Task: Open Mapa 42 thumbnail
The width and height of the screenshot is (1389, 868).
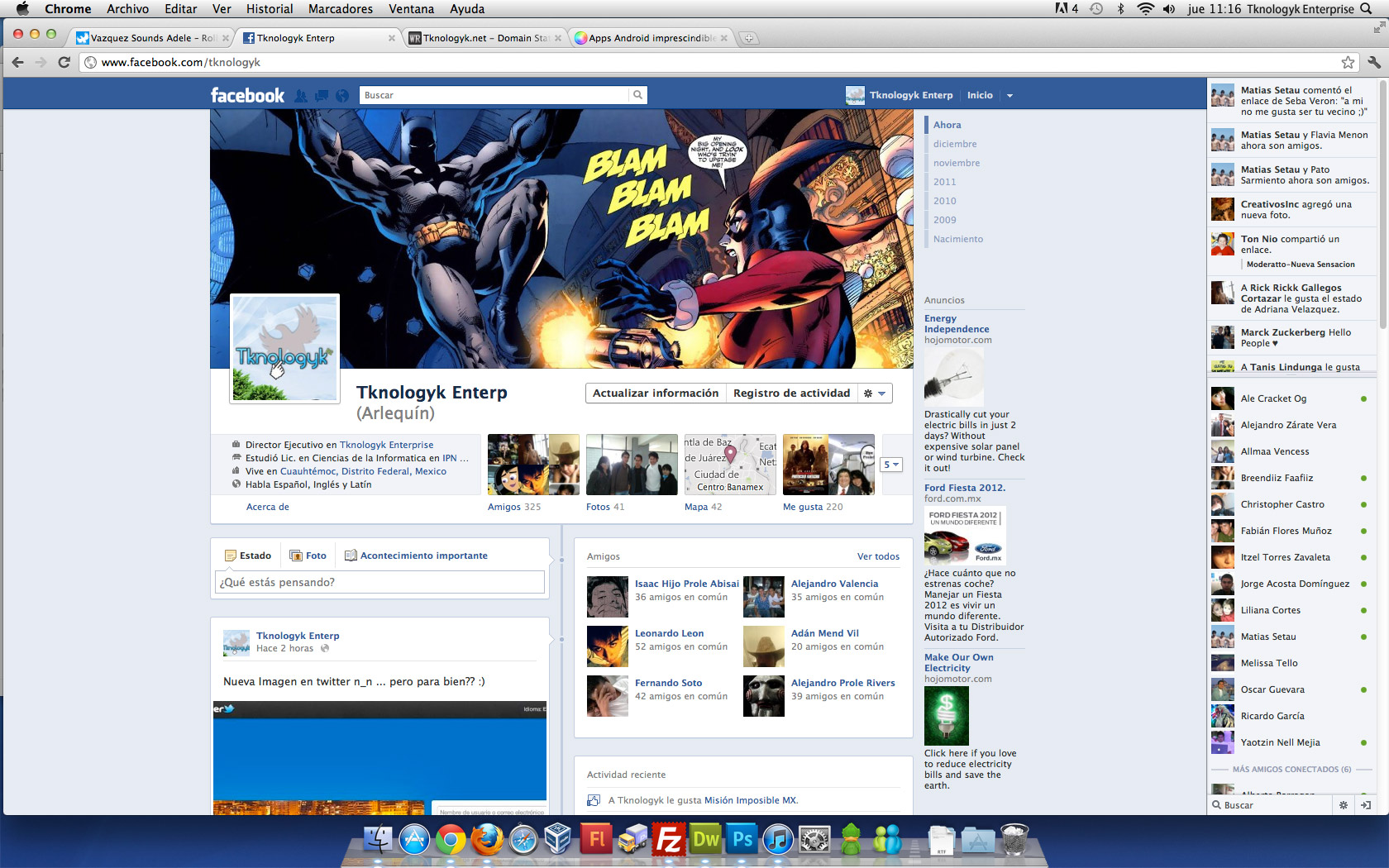Action: click(x=730, y=465)
